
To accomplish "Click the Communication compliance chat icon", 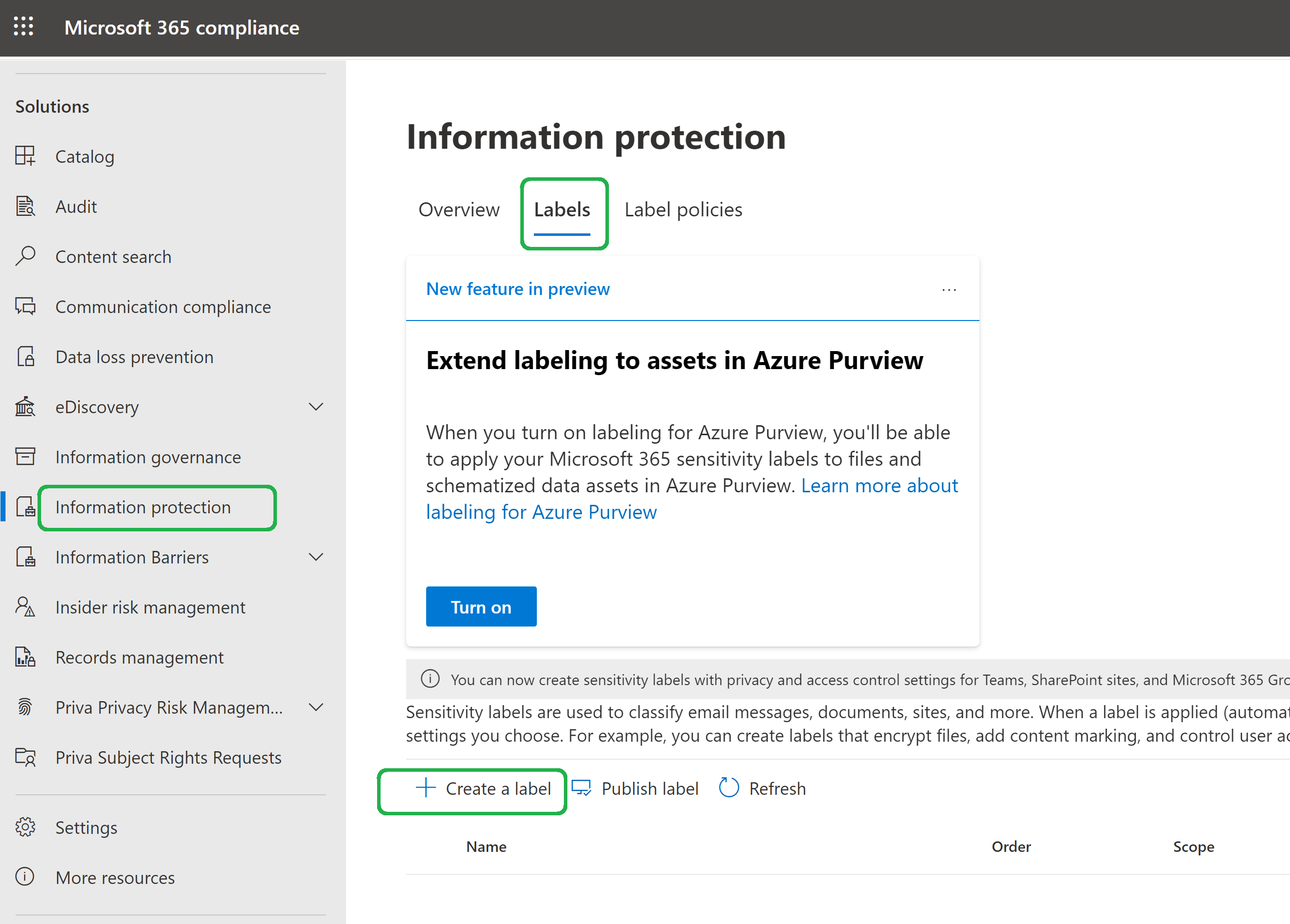I will click(25, 306).
